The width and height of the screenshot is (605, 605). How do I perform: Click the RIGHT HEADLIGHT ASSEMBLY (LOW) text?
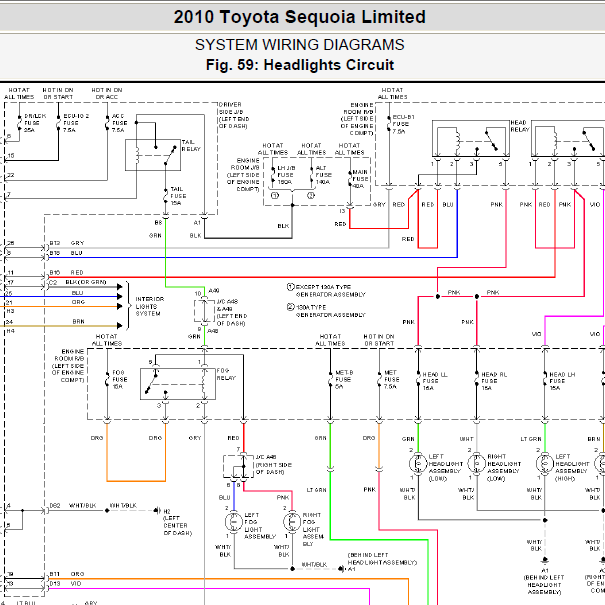click(504, 468)
